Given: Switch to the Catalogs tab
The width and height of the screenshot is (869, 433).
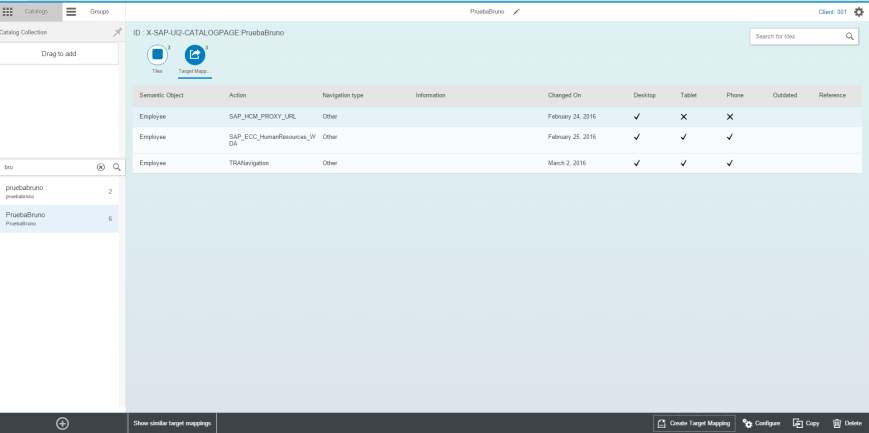Looking at the screenshot, I should click(30, 11).
